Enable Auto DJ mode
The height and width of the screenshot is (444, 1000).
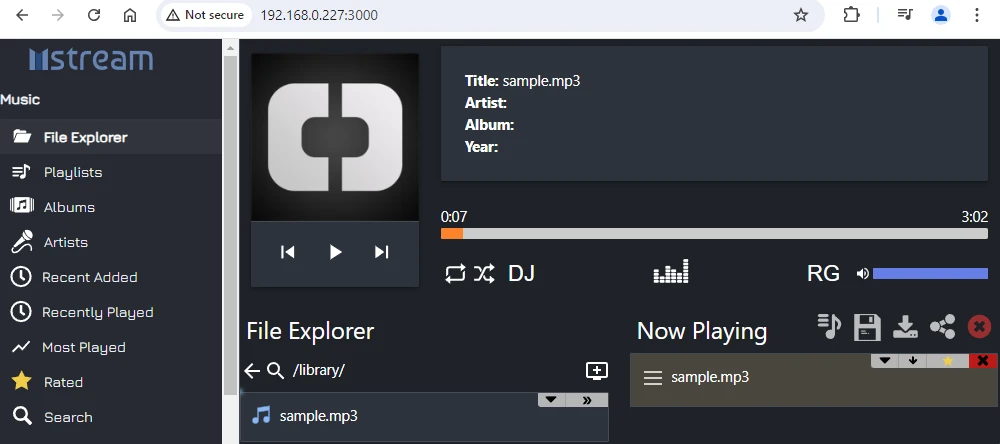coord(521,274)
